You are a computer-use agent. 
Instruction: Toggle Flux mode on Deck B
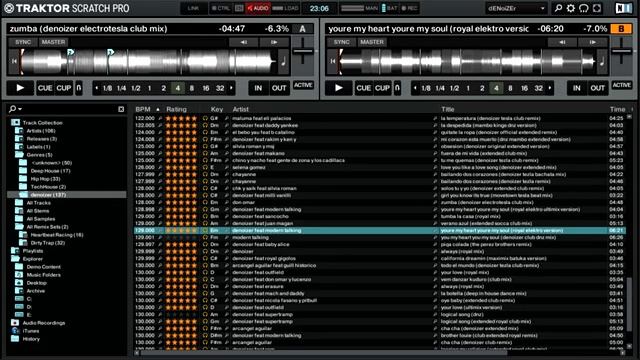(397, 88)
